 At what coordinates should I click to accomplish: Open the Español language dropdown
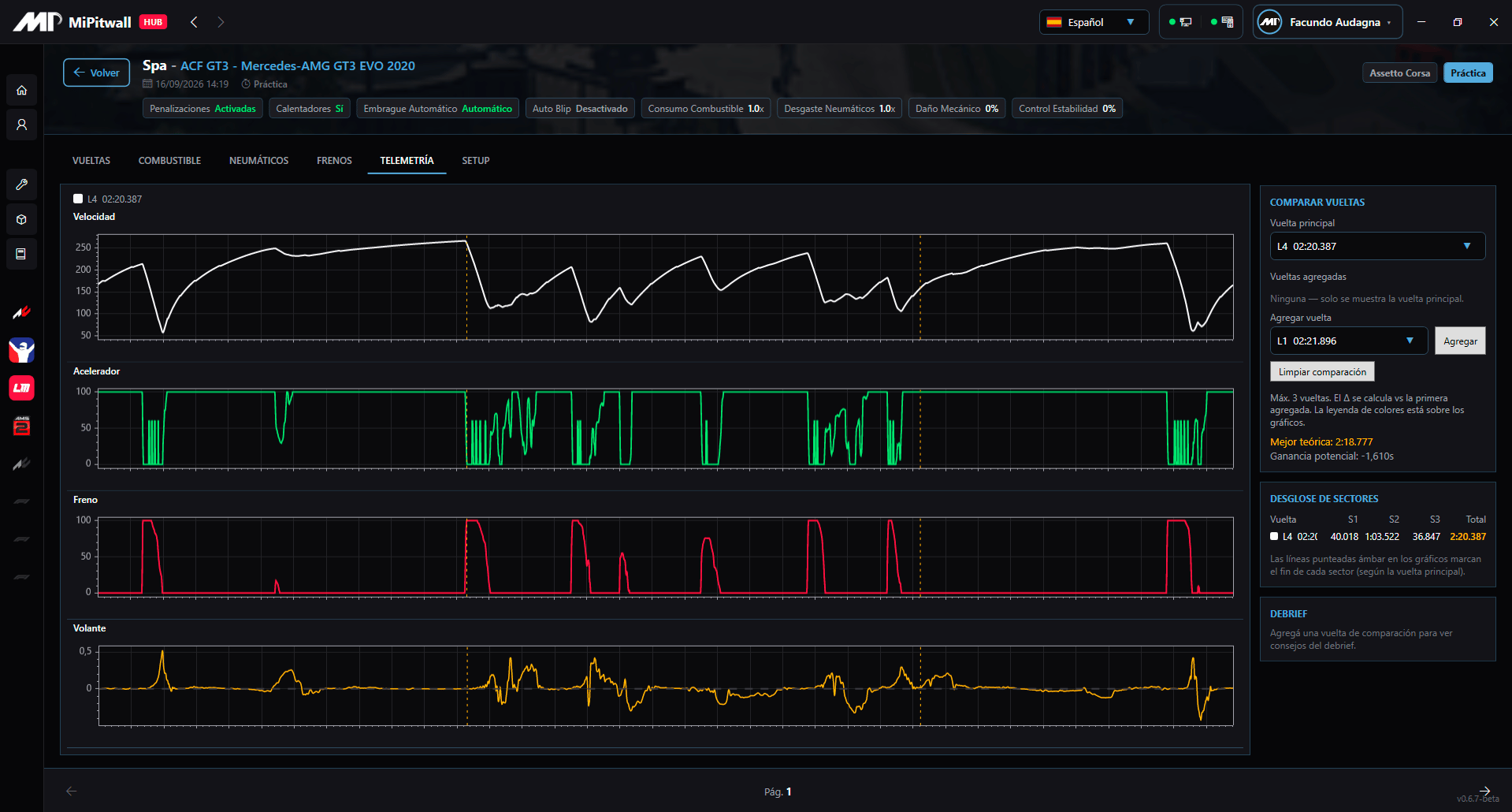[1094, 22]
